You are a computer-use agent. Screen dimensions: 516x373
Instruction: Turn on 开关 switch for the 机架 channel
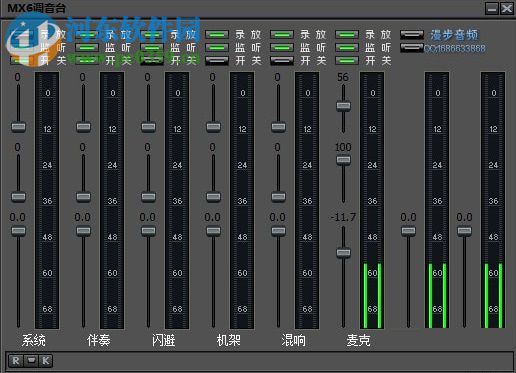(217, 60)
